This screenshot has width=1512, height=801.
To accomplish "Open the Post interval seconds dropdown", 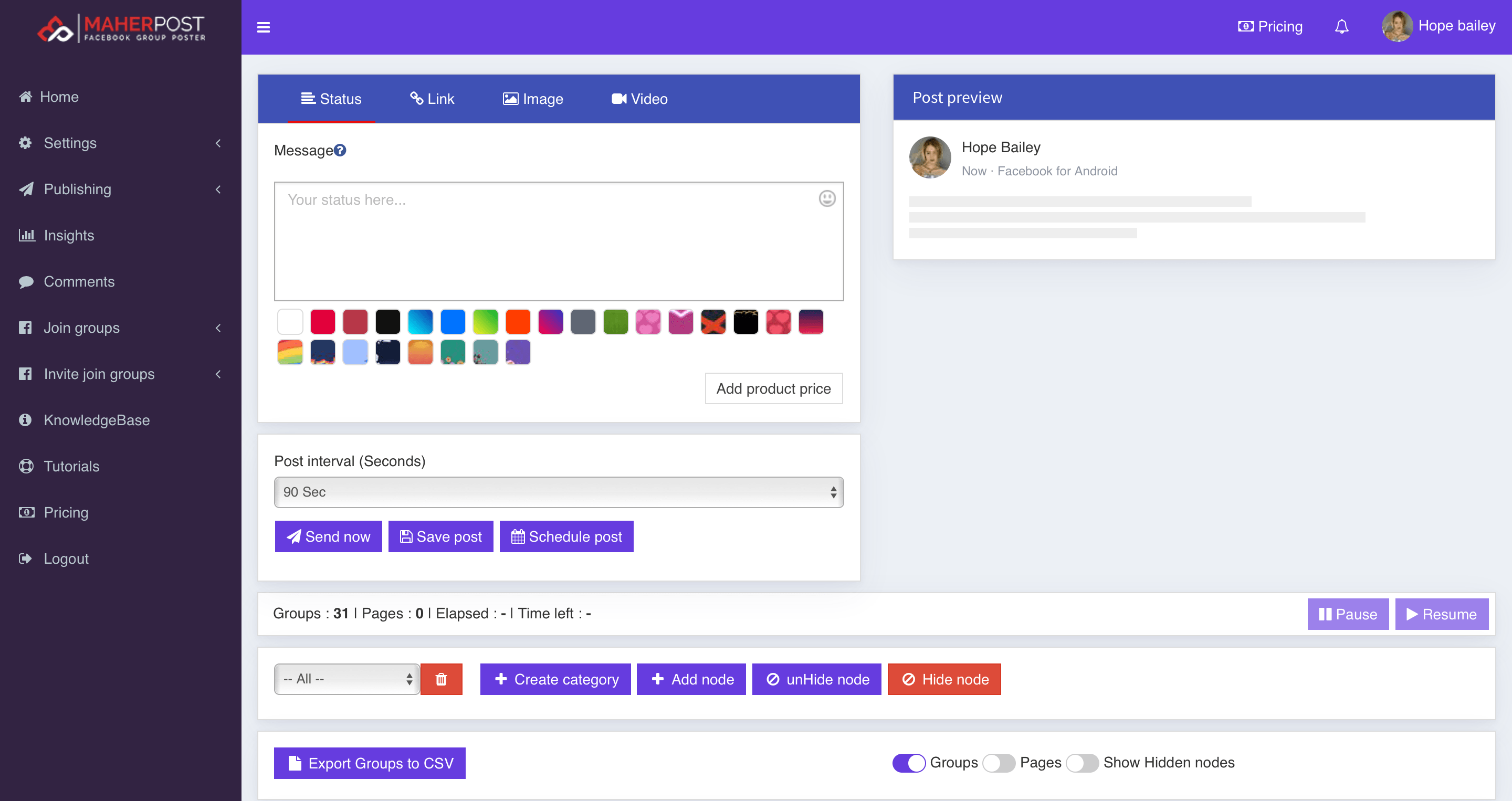I will click(x=558, y=491).
